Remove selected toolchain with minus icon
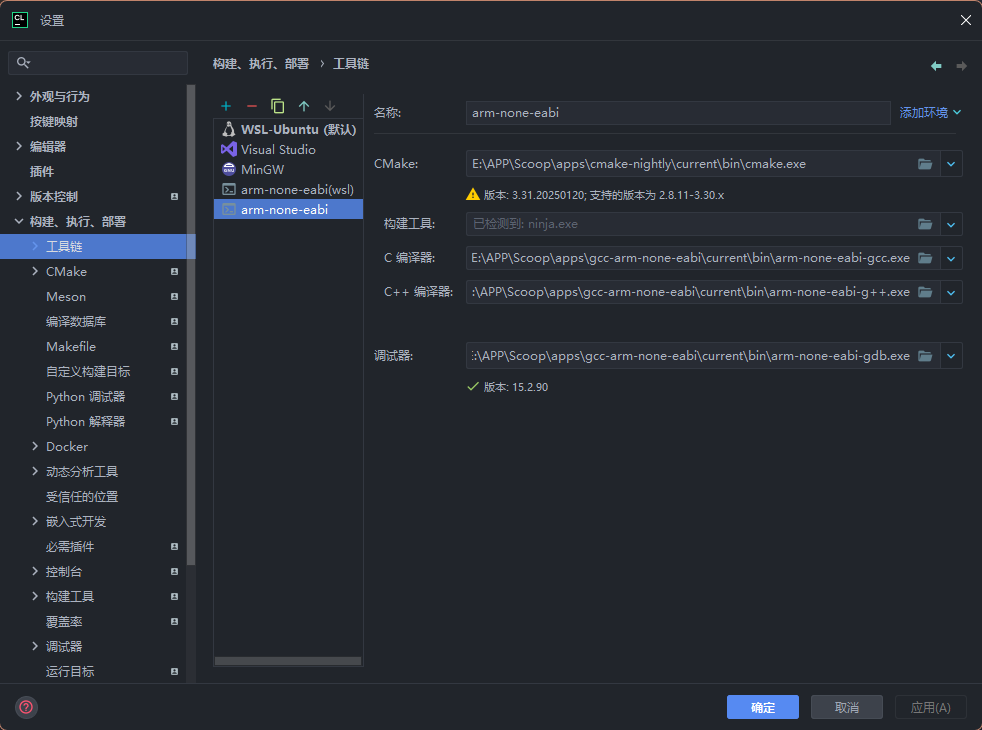The width and height of the screenshot is (982, 730). click(252, 106)
